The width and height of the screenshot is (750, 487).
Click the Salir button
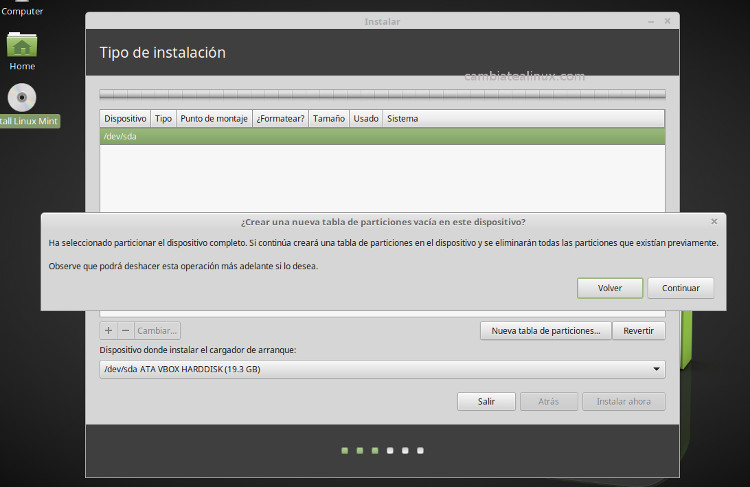click(x=486, y=401)
